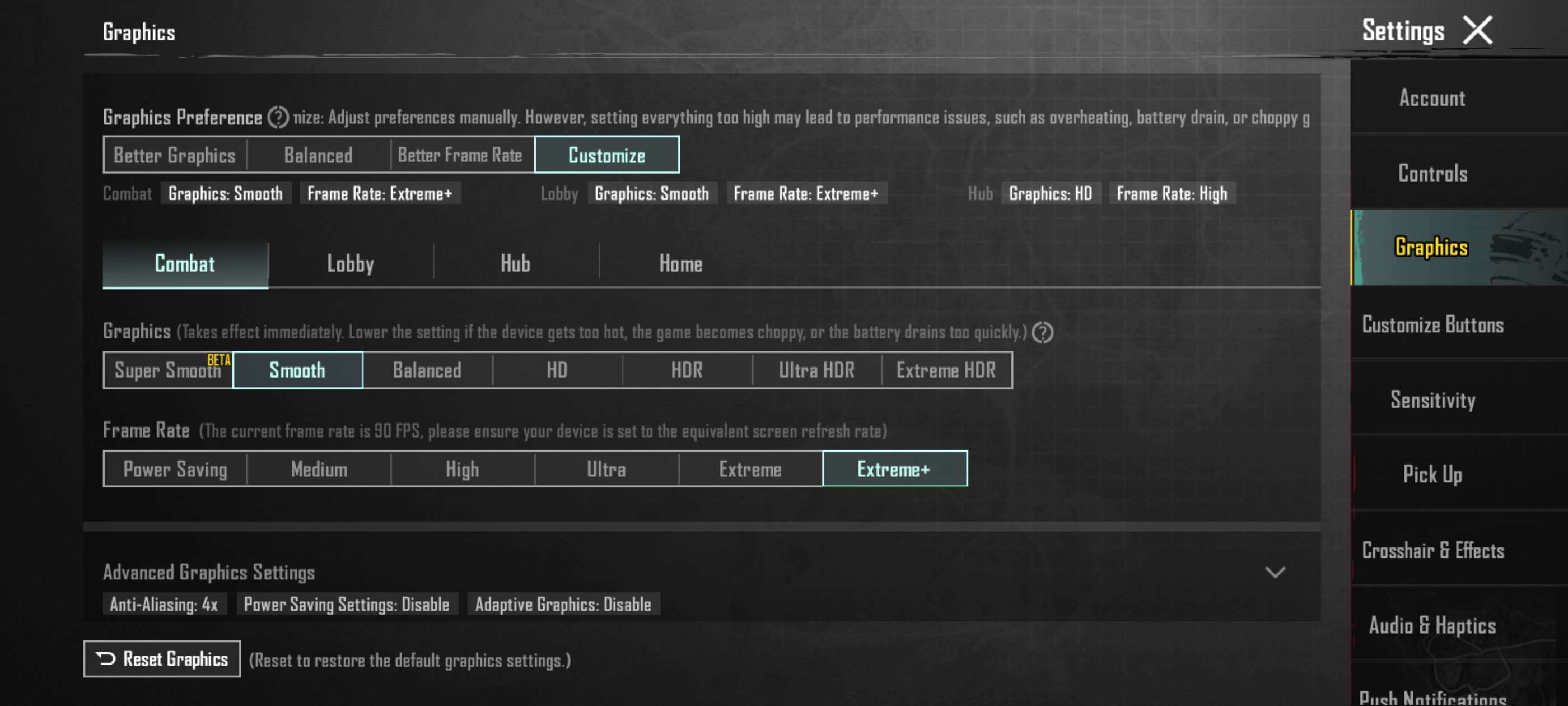Image resolution: width=1568 pixels, height=706 pixels.
Task: Select Better Frame Rate preset
Action: pyautogui.click(x=460, y=155)
